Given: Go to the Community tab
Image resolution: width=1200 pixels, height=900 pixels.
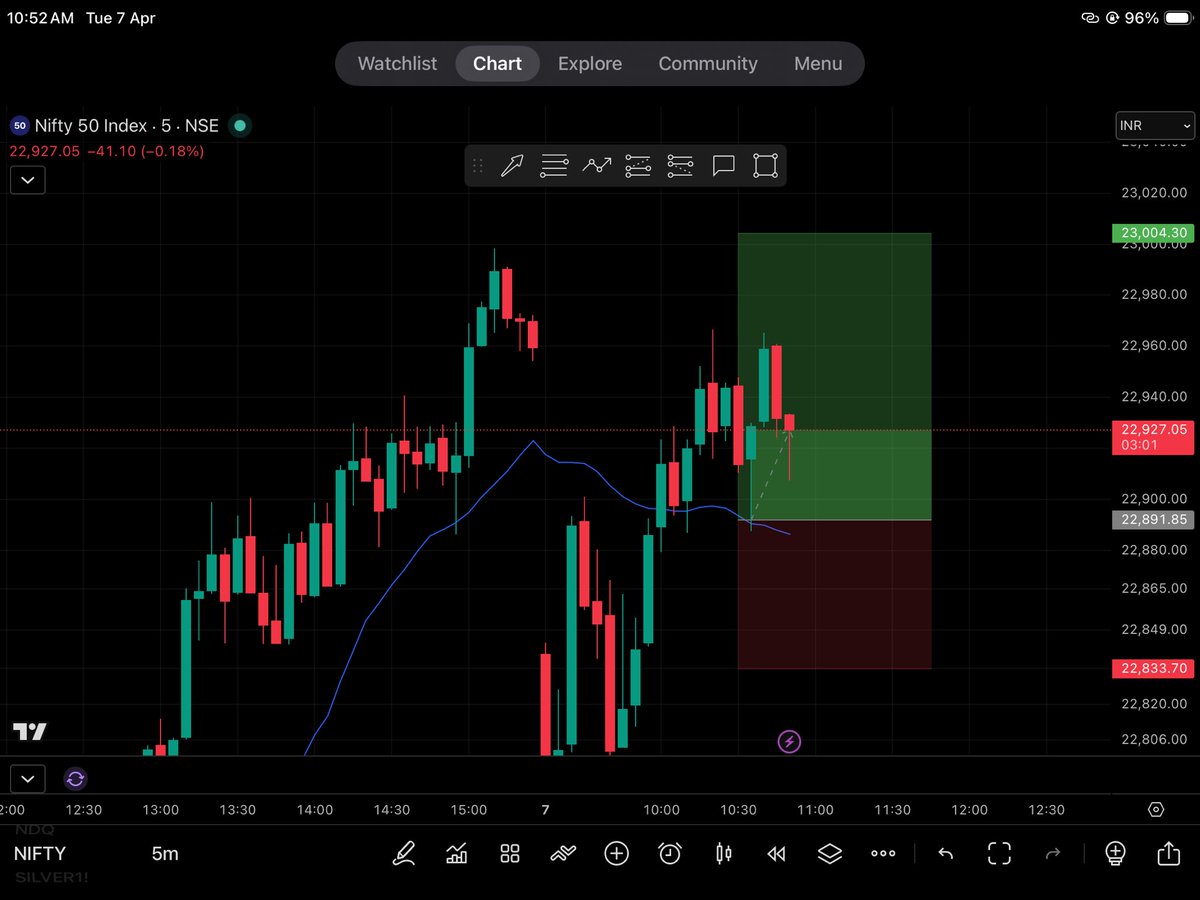Looking at the screenshot, I should (708, 63).
